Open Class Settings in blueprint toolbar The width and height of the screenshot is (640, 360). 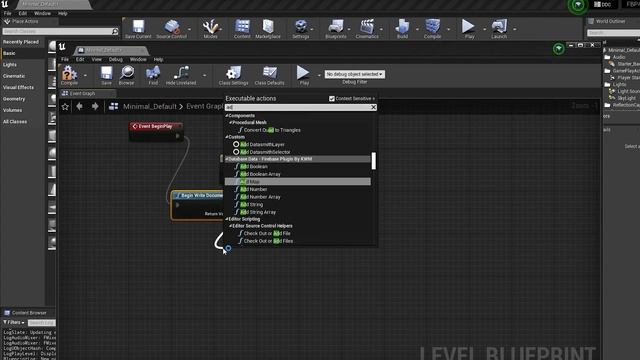pyautogui.click(x=233, y=76)
